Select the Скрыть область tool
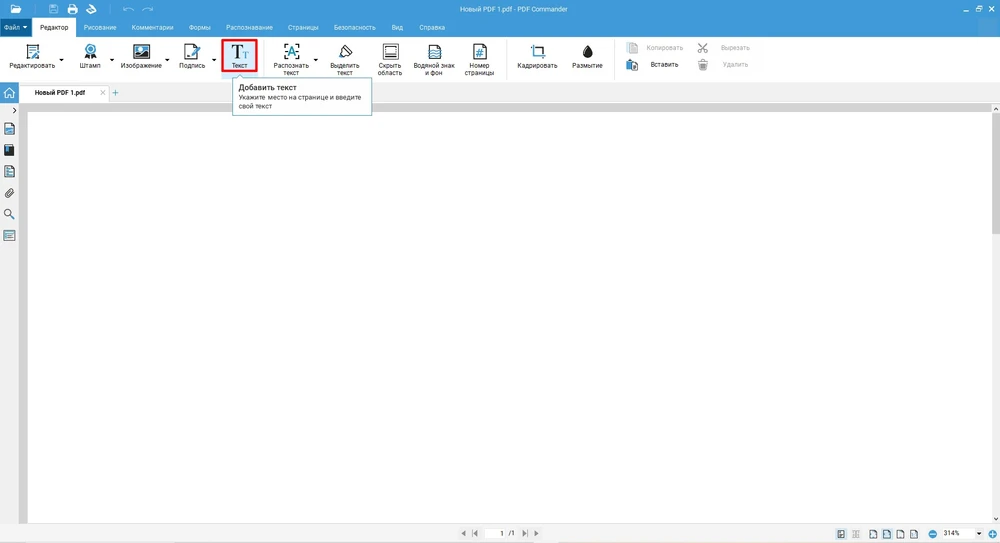Viewport: 1000px width, 543px height. [390, 58]
